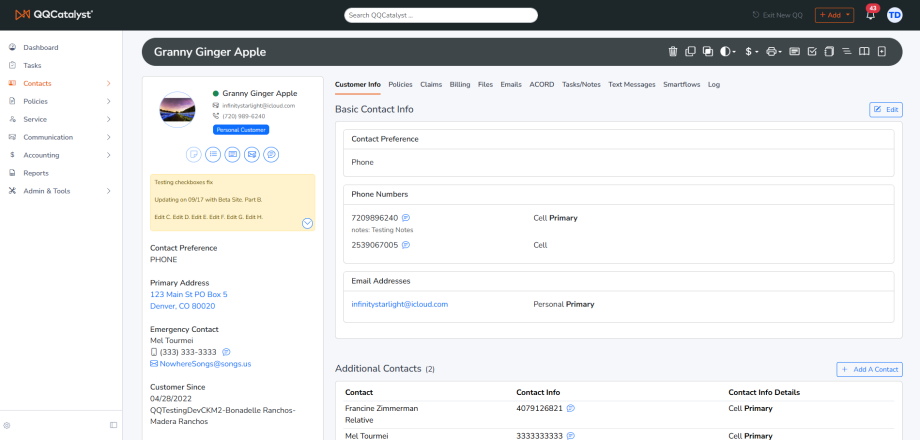Click the send email round icon under profile
Image resolution: width=920 pixels, height=440 pixels.
coord(252,154)
